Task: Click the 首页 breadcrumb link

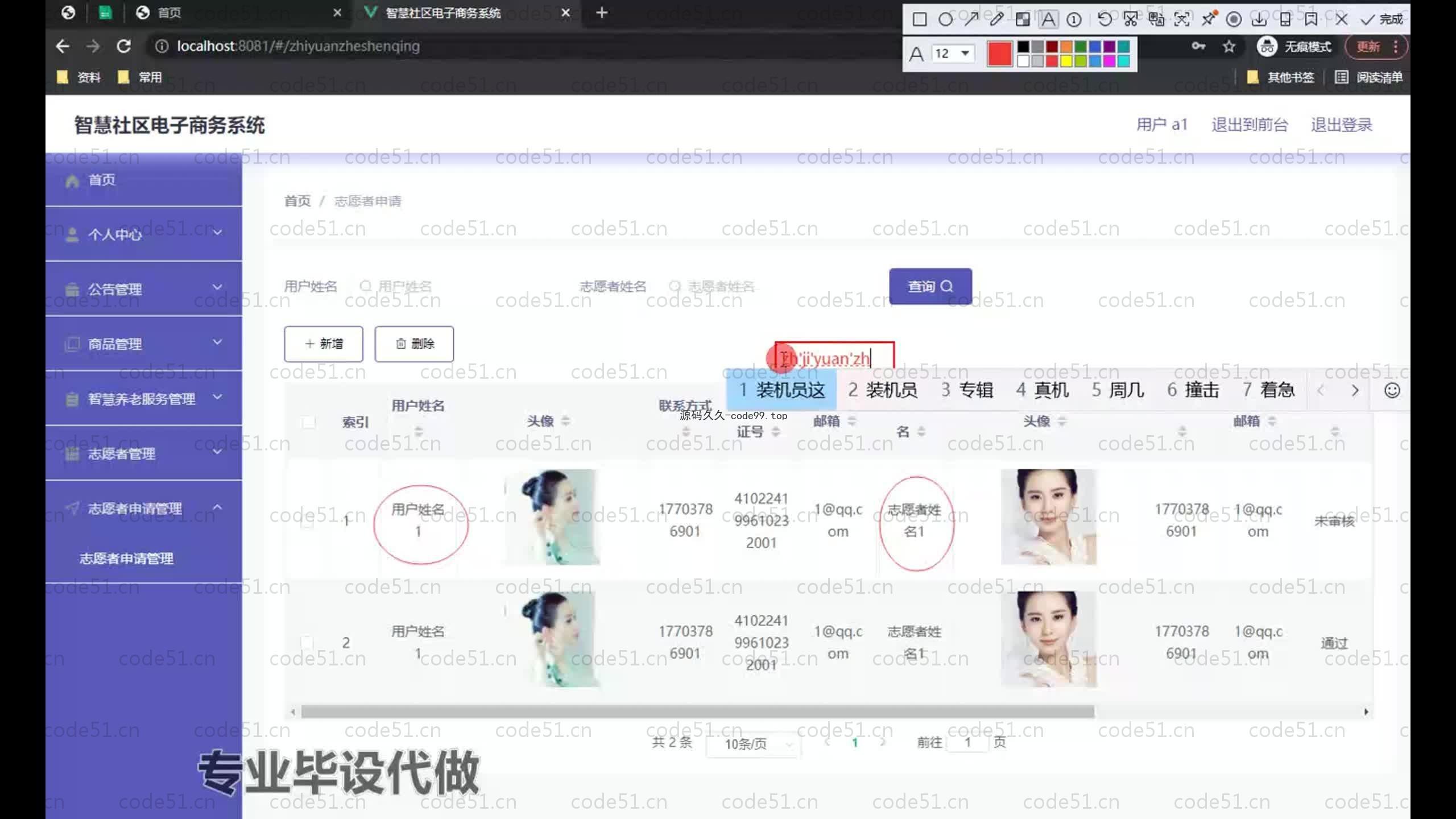Action: pos(297,201)
